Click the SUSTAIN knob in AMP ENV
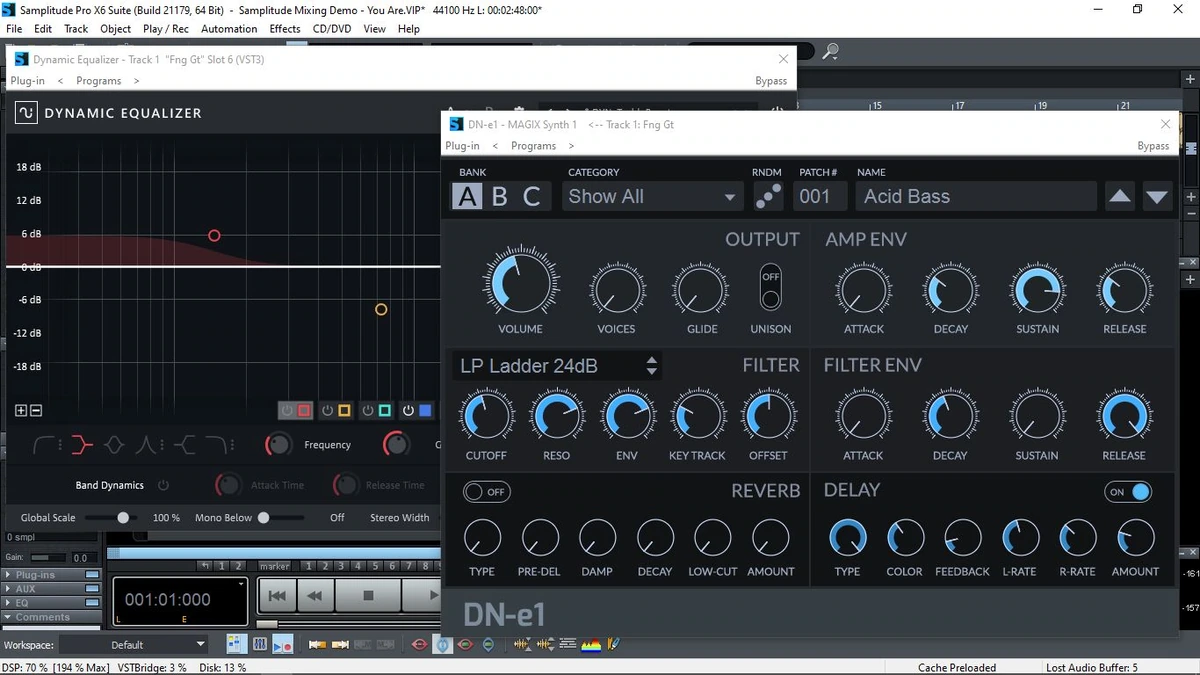This screenshot has width=1200, height=675. [x=1037, y=291]
